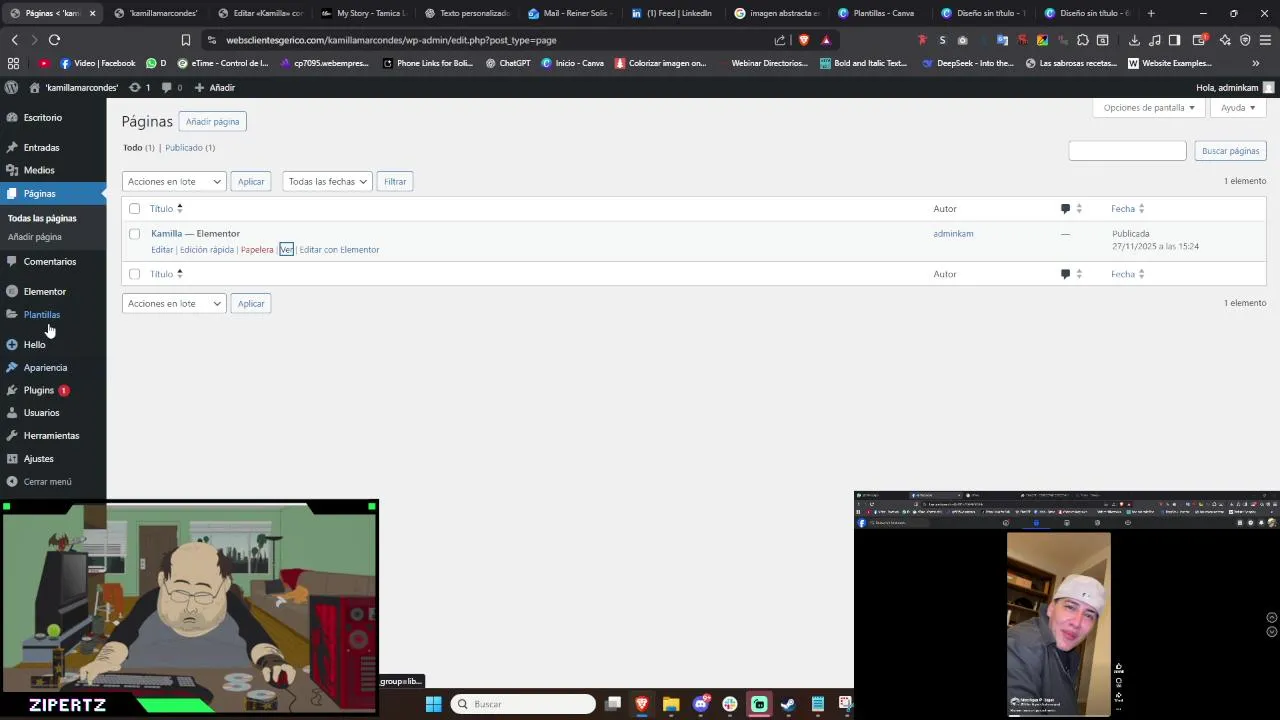Open new browser tab plus button
1280x720 pixels.
(x=1151, y=13)
